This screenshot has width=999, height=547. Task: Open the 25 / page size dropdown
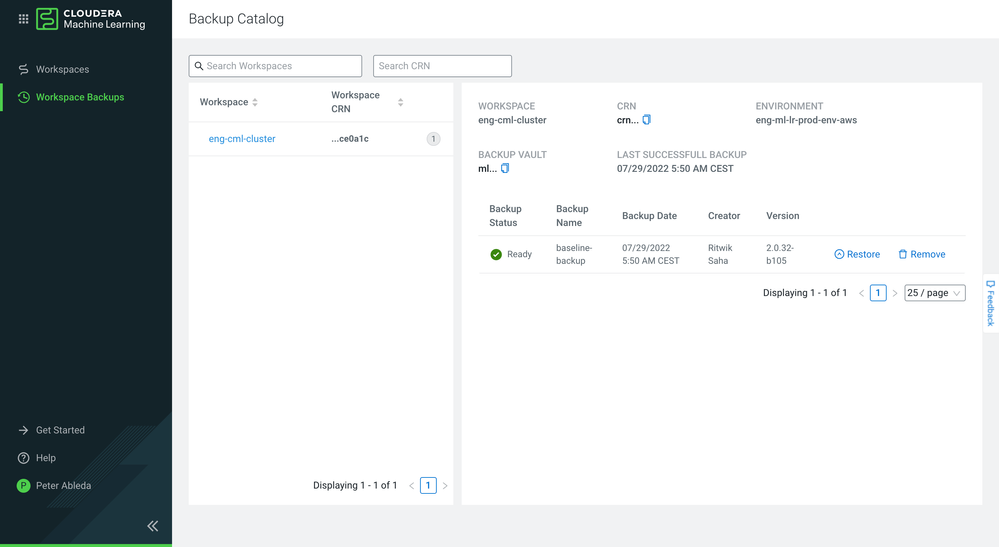[934, 293]
